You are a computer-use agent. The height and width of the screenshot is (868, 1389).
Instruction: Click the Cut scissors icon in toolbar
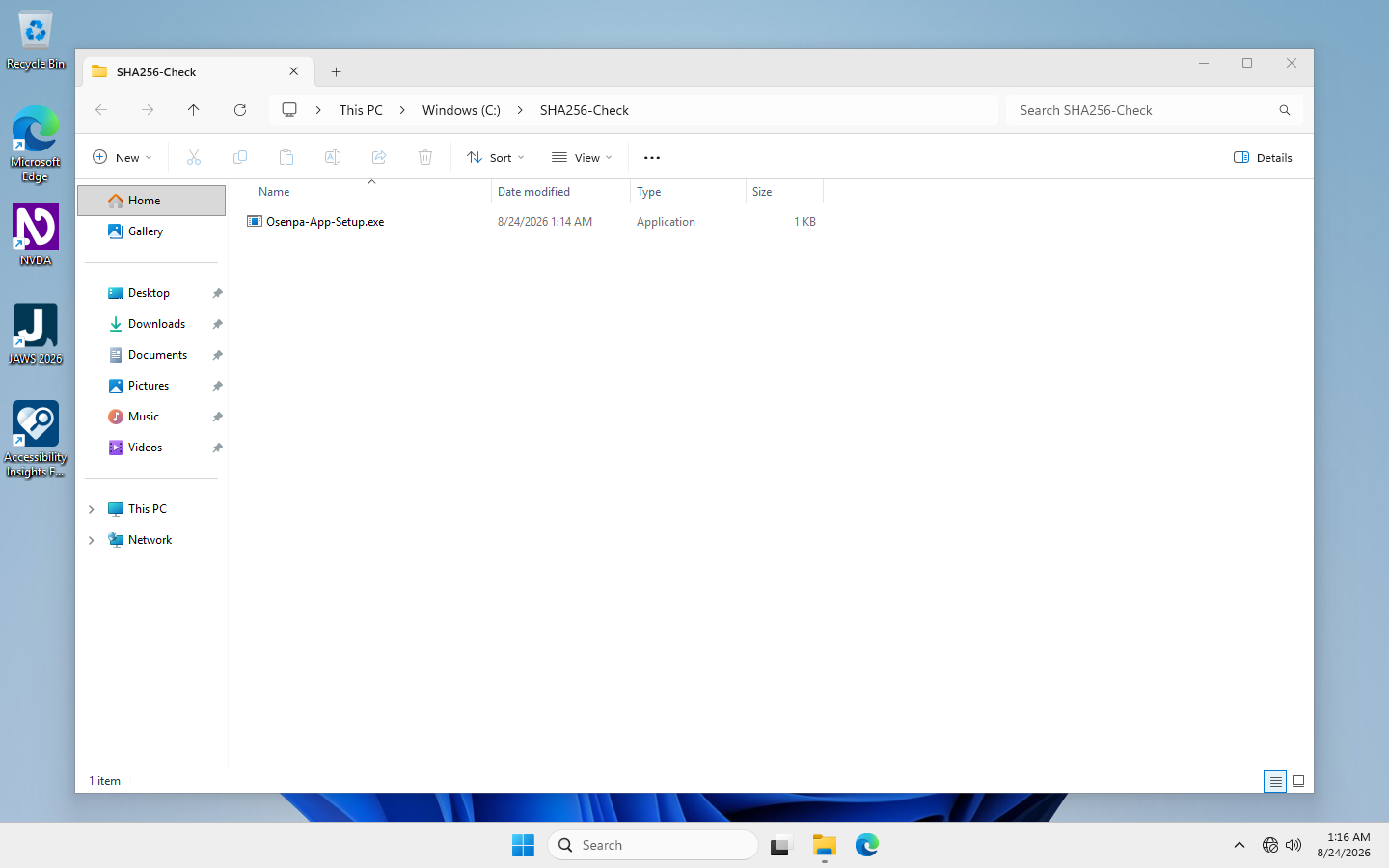194,157
